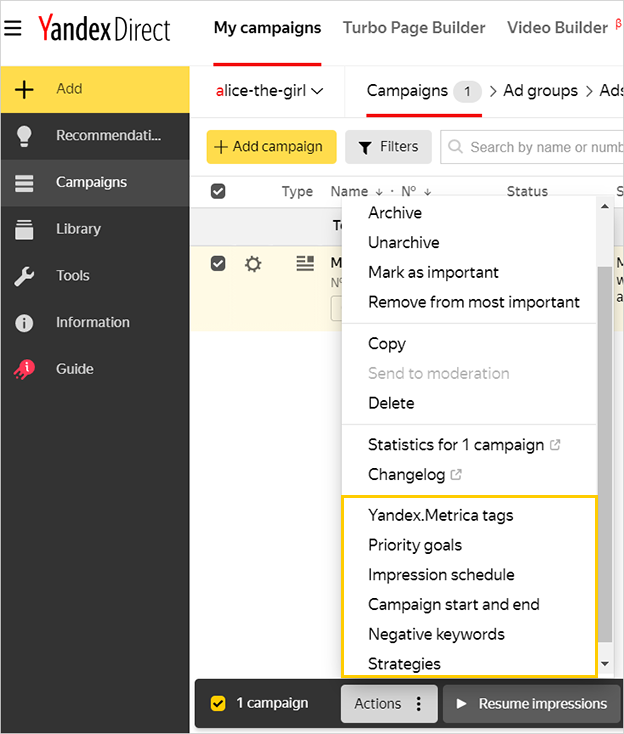The width and height of the screenshot is (624, 734).
Task: Click the plus icon next to Add
Action: tap(24, 89)
